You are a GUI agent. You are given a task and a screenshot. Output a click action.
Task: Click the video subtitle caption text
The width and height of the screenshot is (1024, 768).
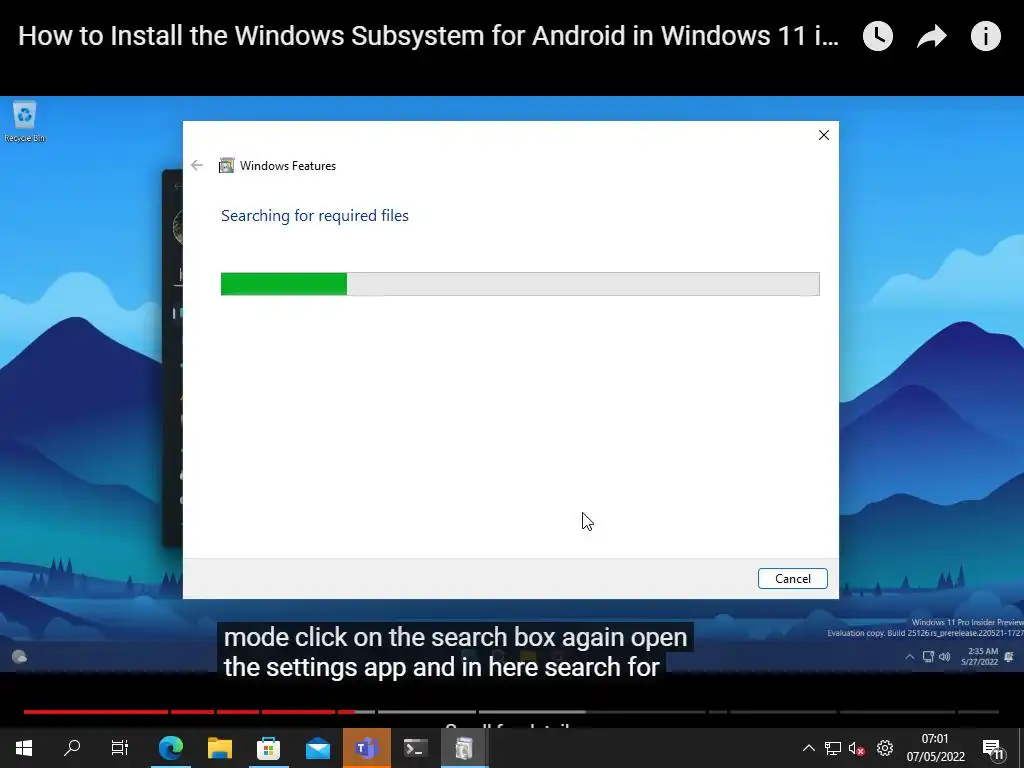pos(455,652)
